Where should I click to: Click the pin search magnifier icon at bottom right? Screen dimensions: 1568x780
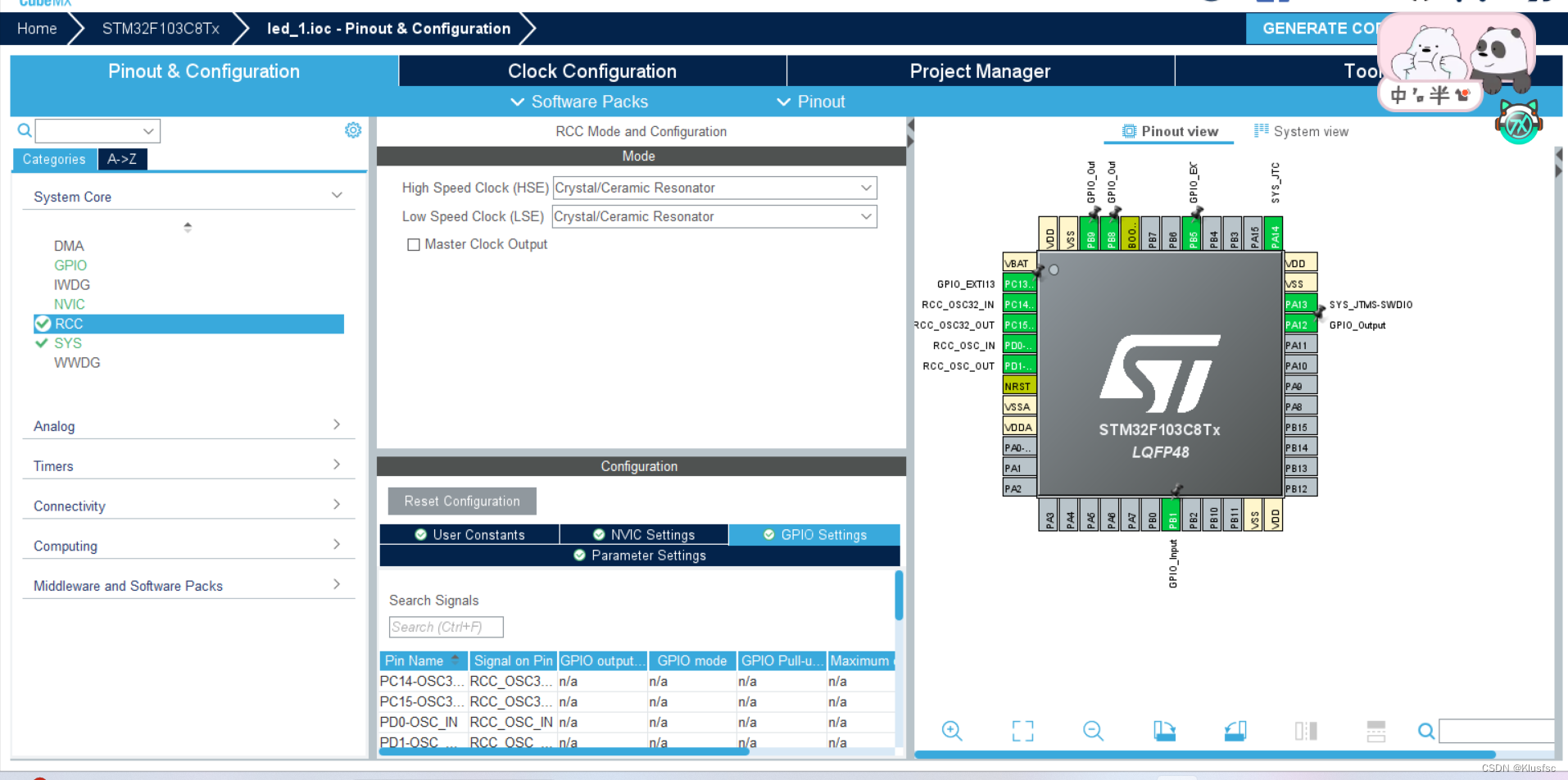(1426, 731)
